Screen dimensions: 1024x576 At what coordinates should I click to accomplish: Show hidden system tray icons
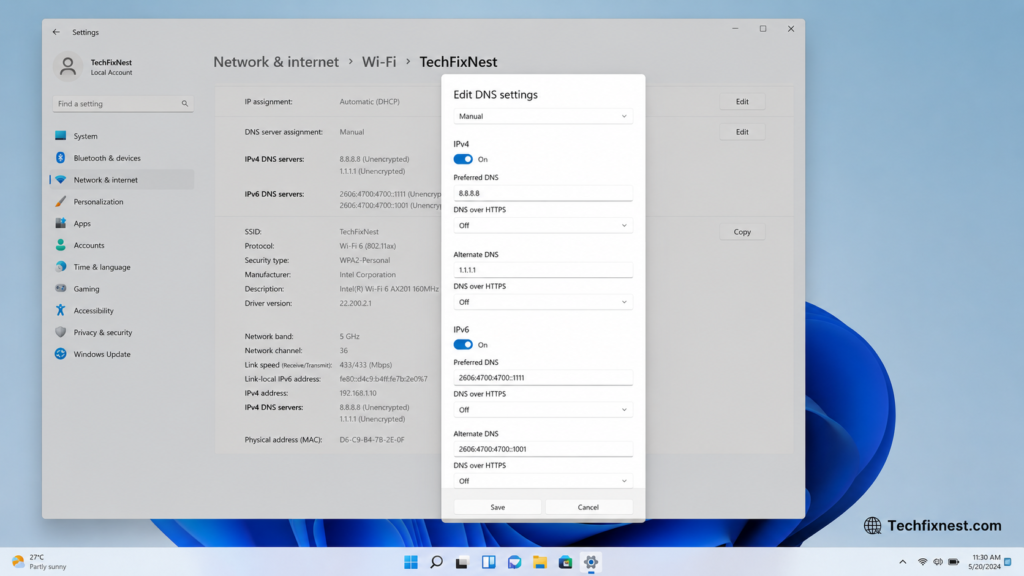tap(903, 562)
